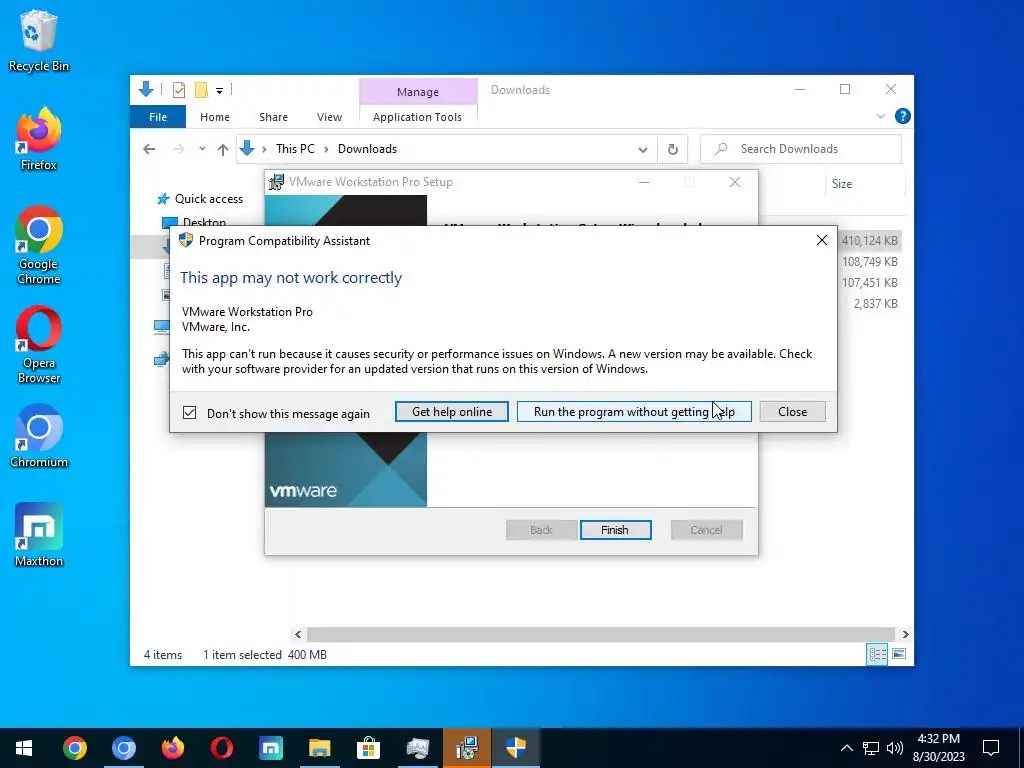Switch to VMware installer taskbar item
The width and height of the screenshot is (1024, 768).
[x=467, y=748]
